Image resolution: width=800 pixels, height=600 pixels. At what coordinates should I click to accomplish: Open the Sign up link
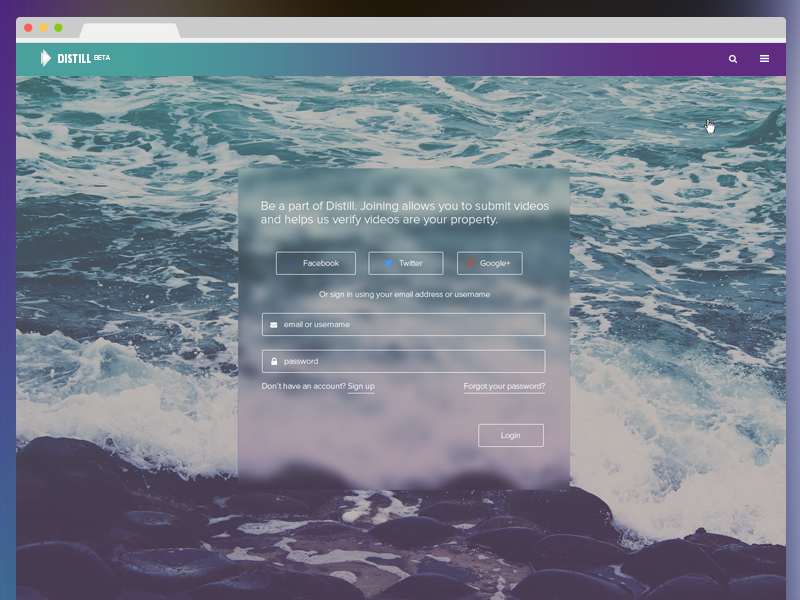(360, 385)
